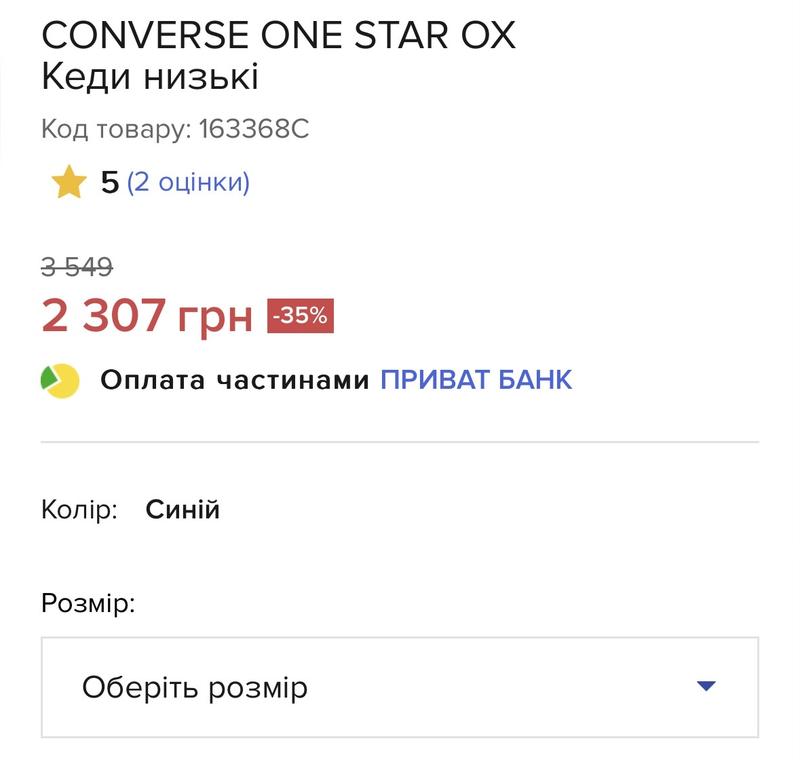The height and width of the screenshot is (760, 800).
Task: Click the 'Колір:' label
Action: pyautogui.click(x=80, y=510)
